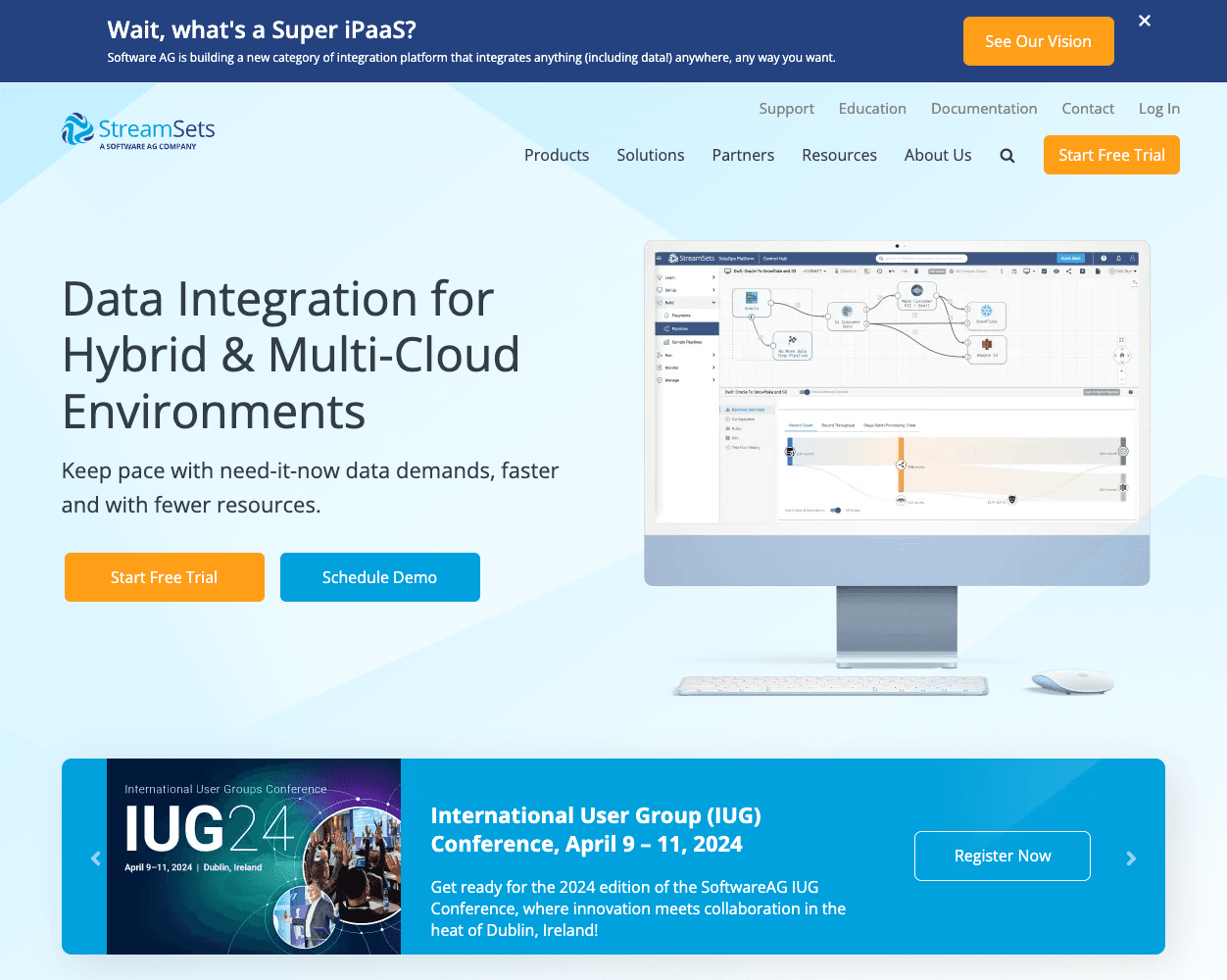This screenshot has height=980, width=1227.
Task: Open the Contact link
Action: (1088, 109)
